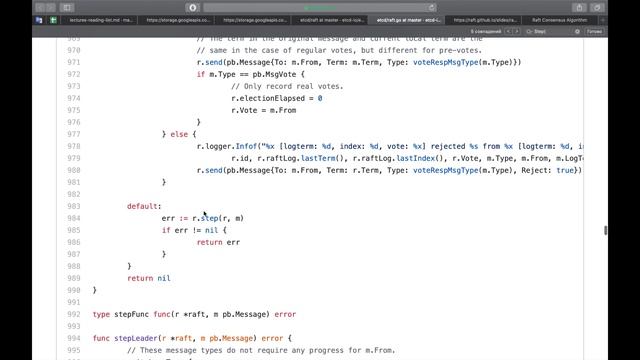
Task: Switch to etcd/raft at master tab
Action: 330,20
